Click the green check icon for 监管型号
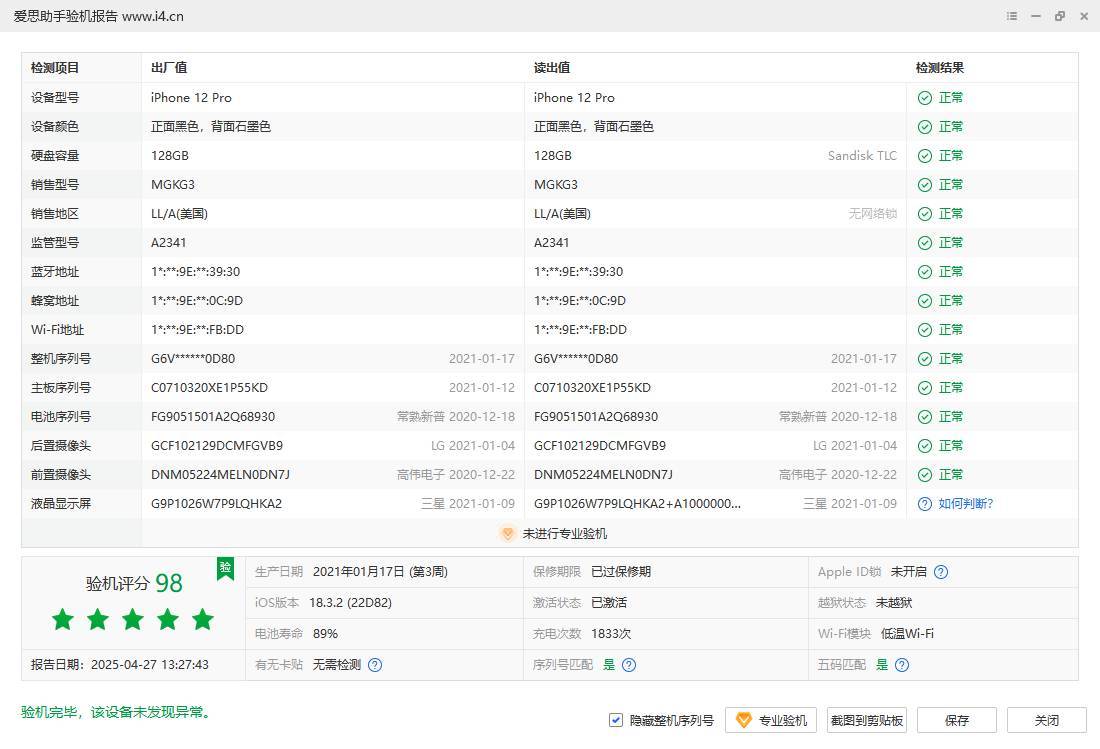The height and width of the screenshot is (749, 1100). click(x=925, y=243)
